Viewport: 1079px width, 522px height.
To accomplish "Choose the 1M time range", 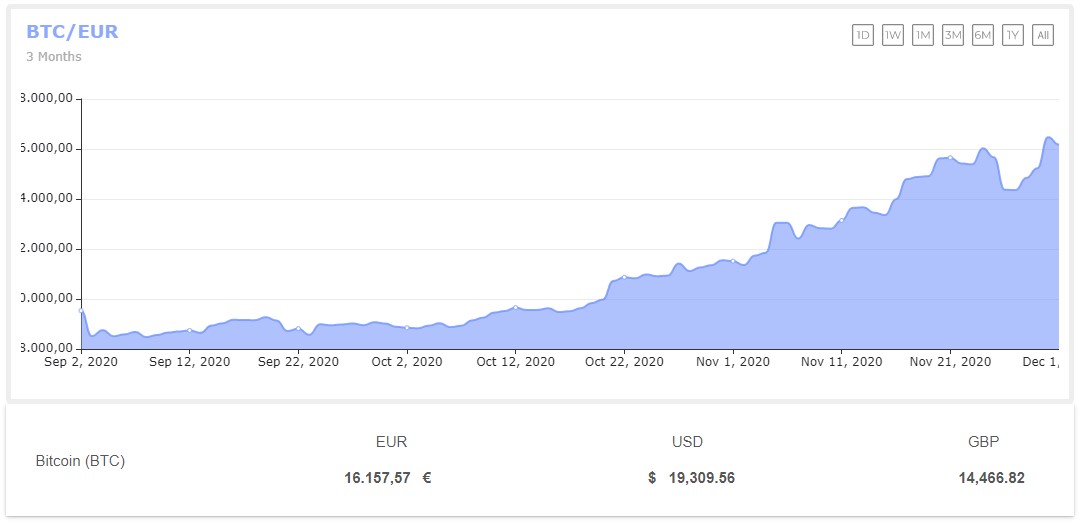I will [923, 35].
